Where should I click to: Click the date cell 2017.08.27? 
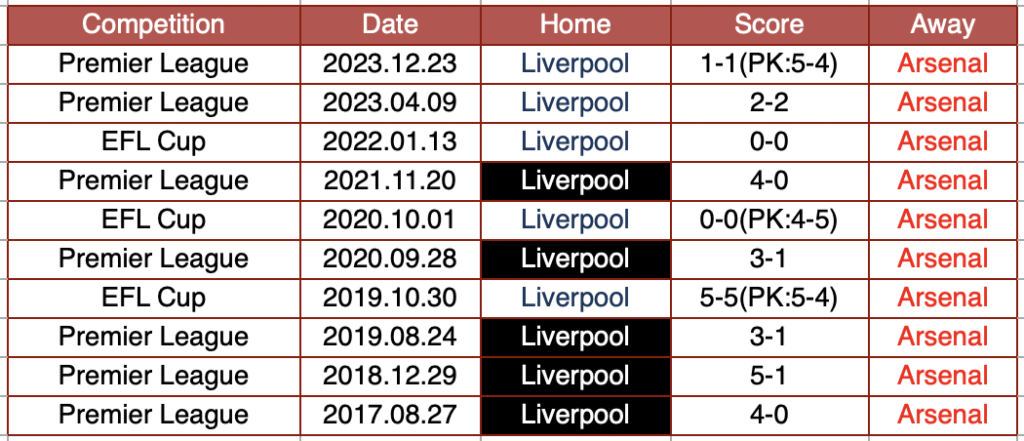[389, 415]
